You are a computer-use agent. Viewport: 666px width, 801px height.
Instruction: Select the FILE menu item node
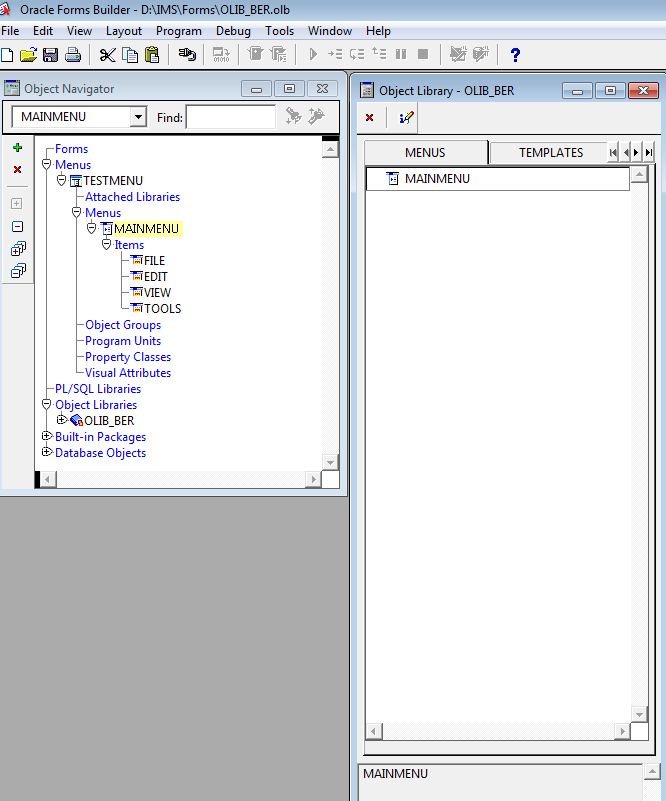coord(154,261)
